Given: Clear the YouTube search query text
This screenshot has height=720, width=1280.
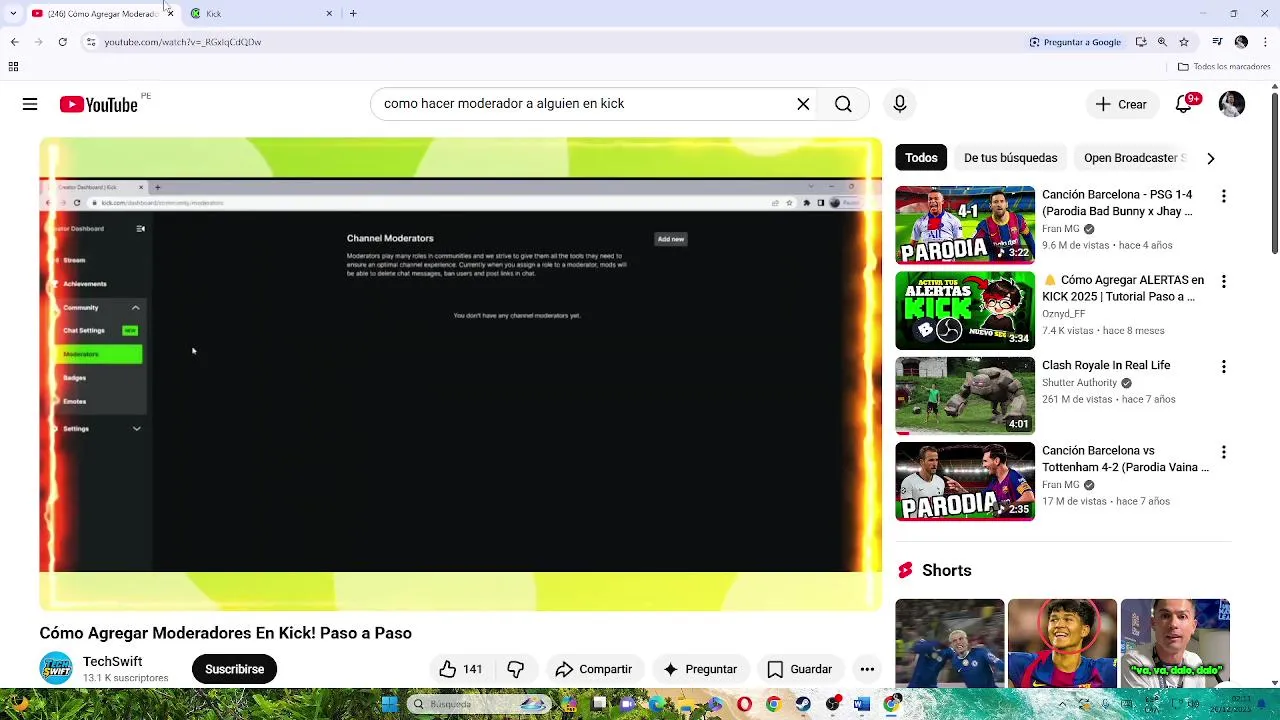Looking at the screenshot, I should pyautogui.click(x=803, y=104).
